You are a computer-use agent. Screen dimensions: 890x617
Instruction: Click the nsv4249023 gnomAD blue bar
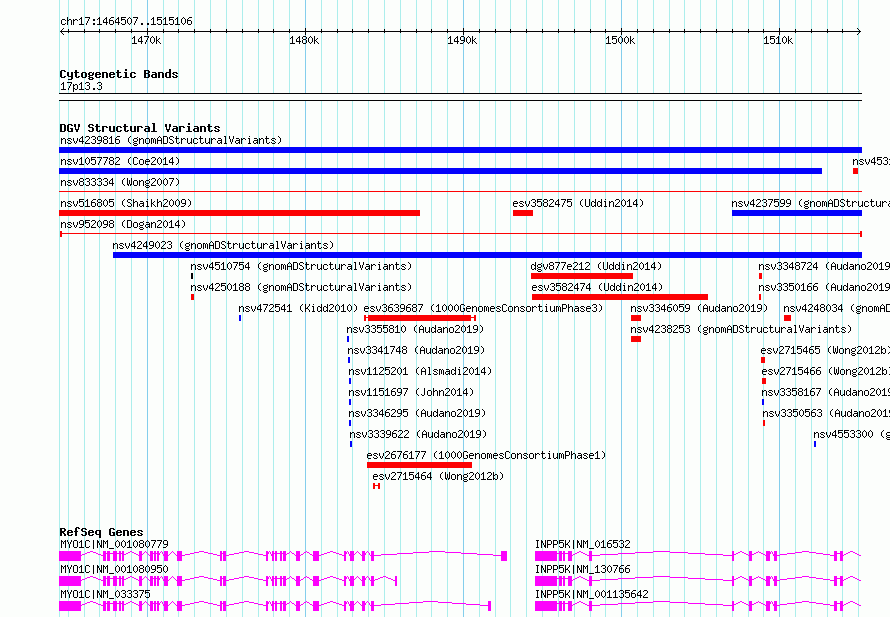coord(487,255)
